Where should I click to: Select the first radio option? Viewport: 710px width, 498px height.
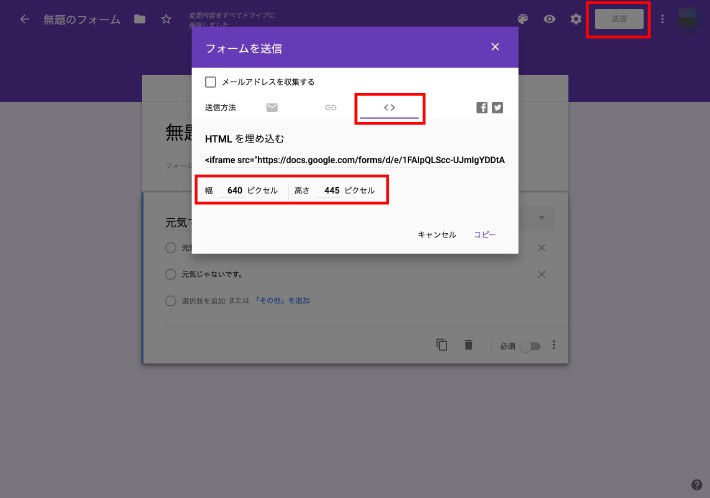(x=171, y=248)
